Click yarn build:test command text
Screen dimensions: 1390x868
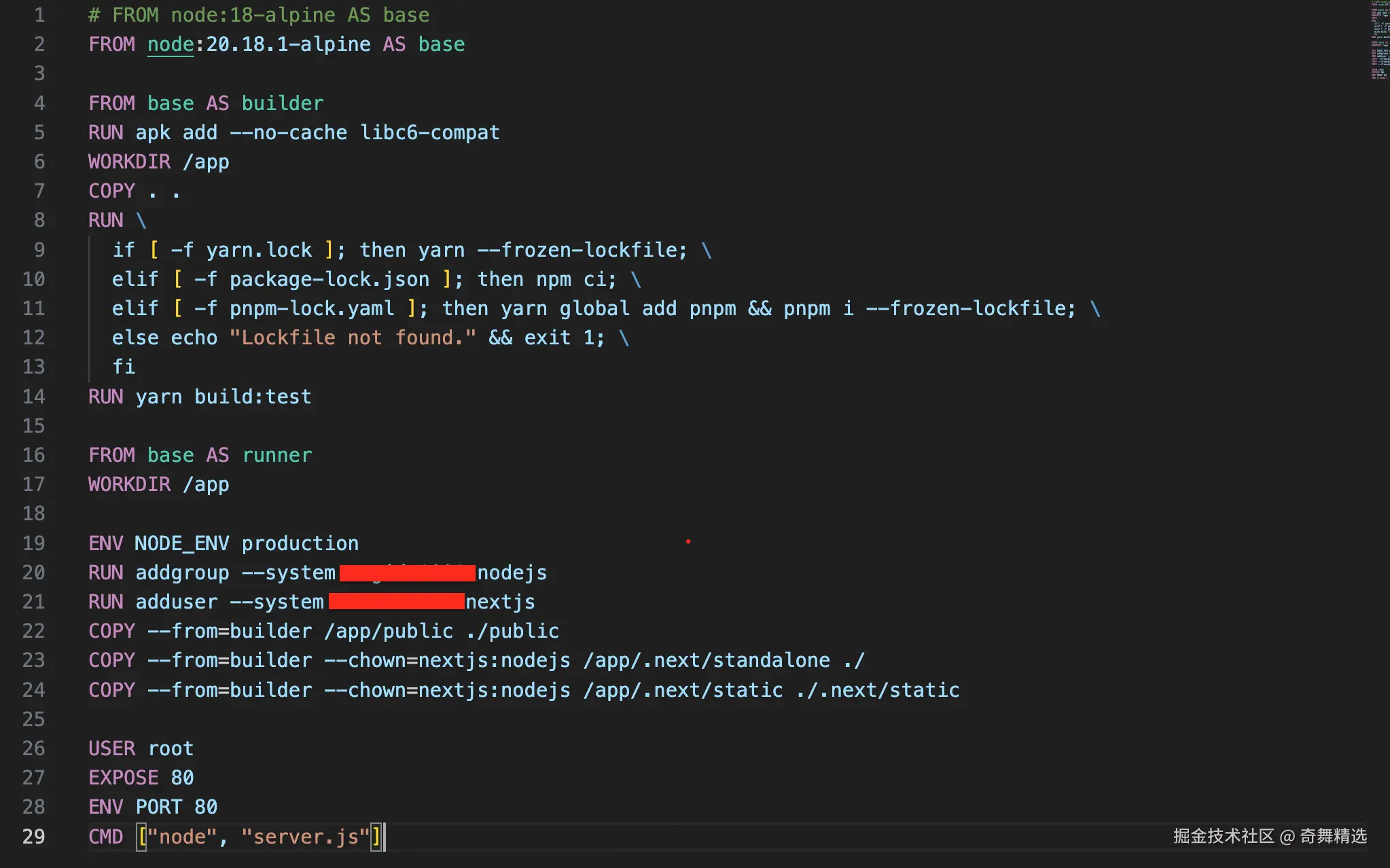(223, 397)
